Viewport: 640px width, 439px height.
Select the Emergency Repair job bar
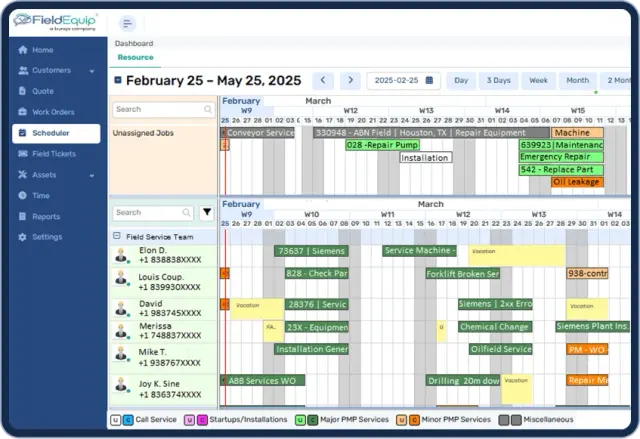[x=561, y=157]
